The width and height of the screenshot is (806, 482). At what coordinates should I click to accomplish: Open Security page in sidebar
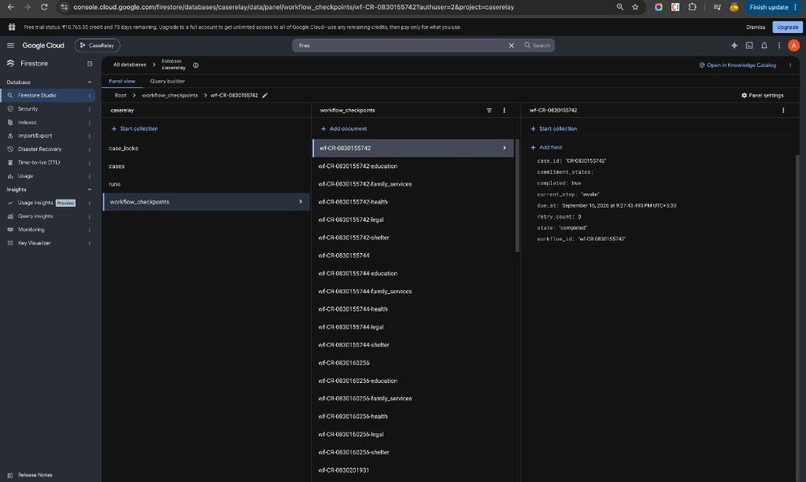pyautogui.click(x=28, y=109)
